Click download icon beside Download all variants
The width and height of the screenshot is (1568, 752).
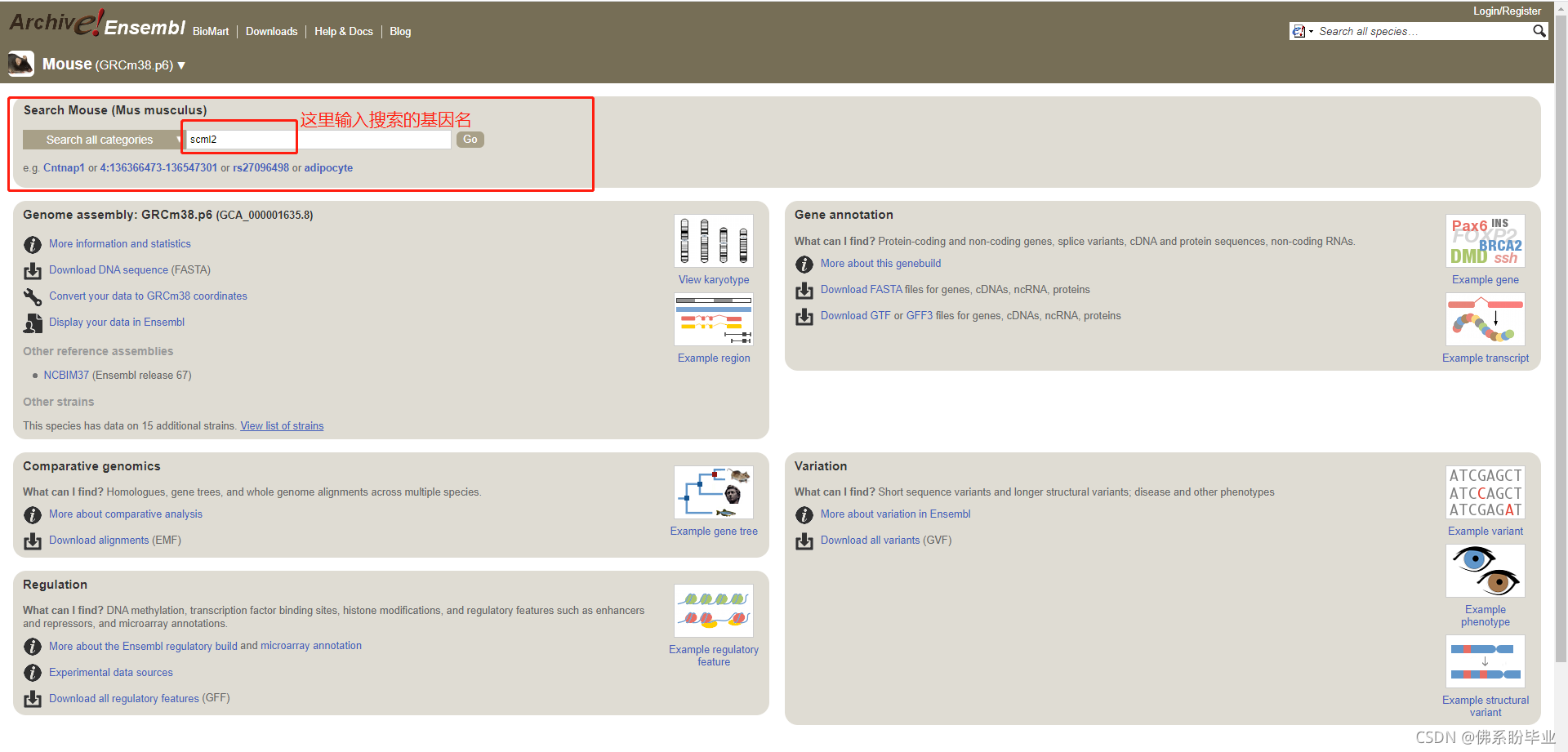(804, 541)
